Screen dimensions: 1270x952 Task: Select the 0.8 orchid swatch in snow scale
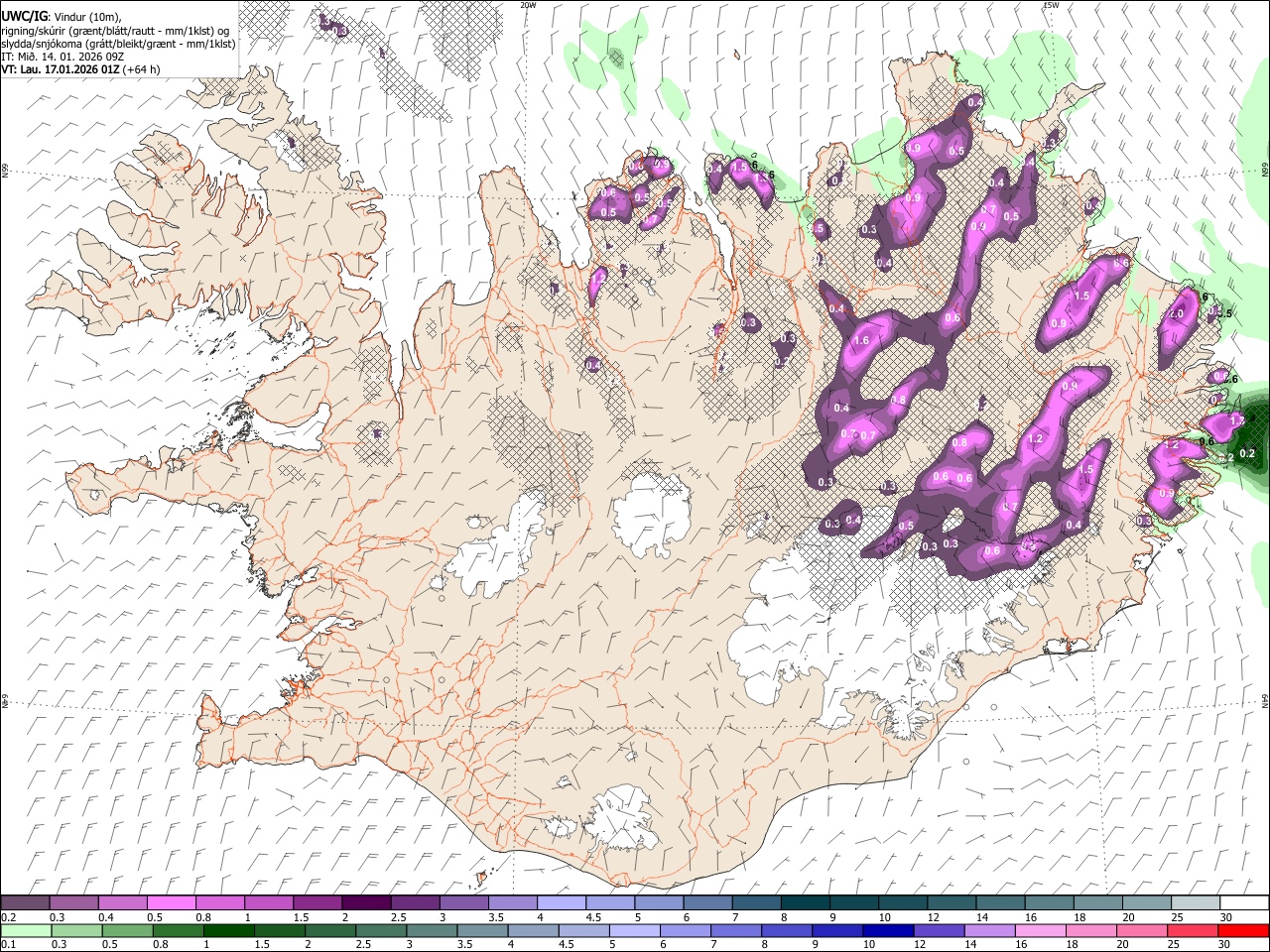(x=219, y=902)
